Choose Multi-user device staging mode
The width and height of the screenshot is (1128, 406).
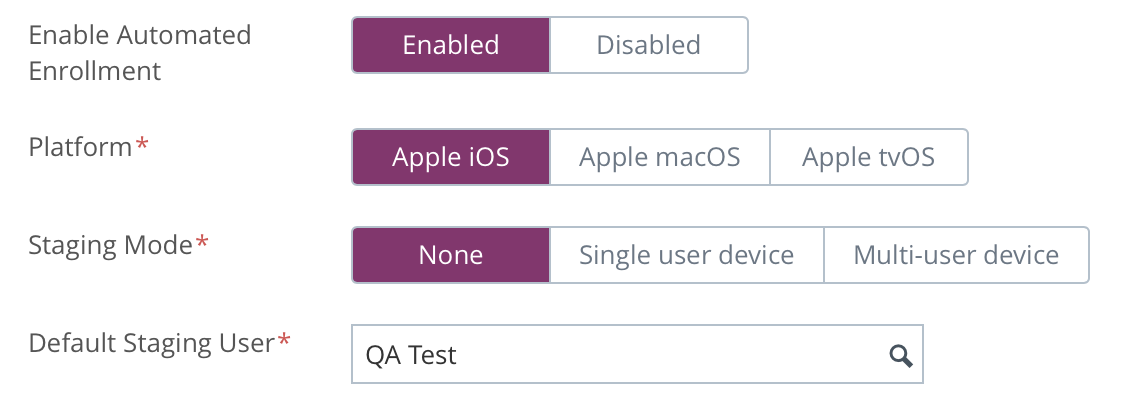point(956,255)
